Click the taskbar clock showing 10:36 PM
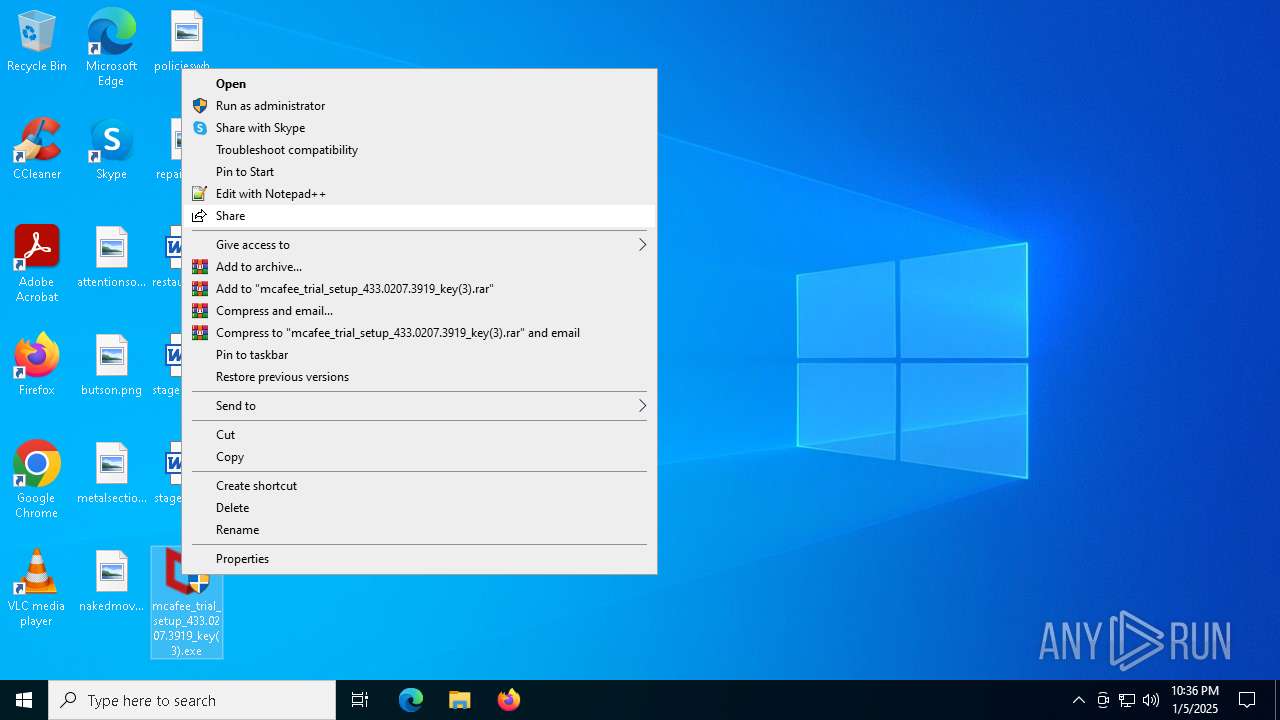Screen dimensions: 1280x720 tap(1195, 700)
